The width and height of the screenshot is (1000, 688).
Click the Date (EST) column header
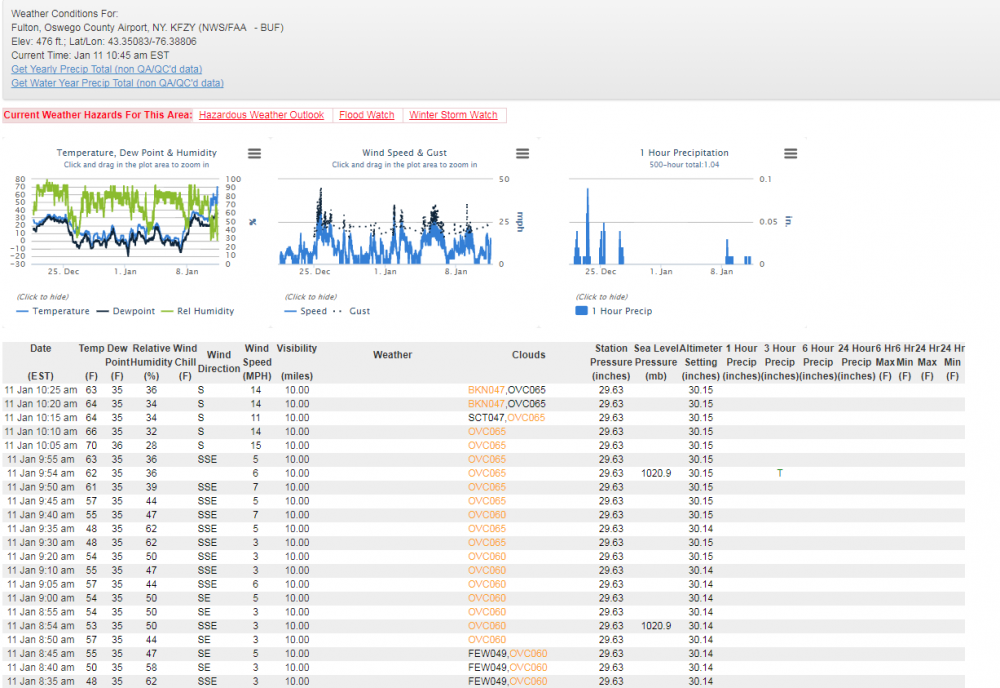41,362
